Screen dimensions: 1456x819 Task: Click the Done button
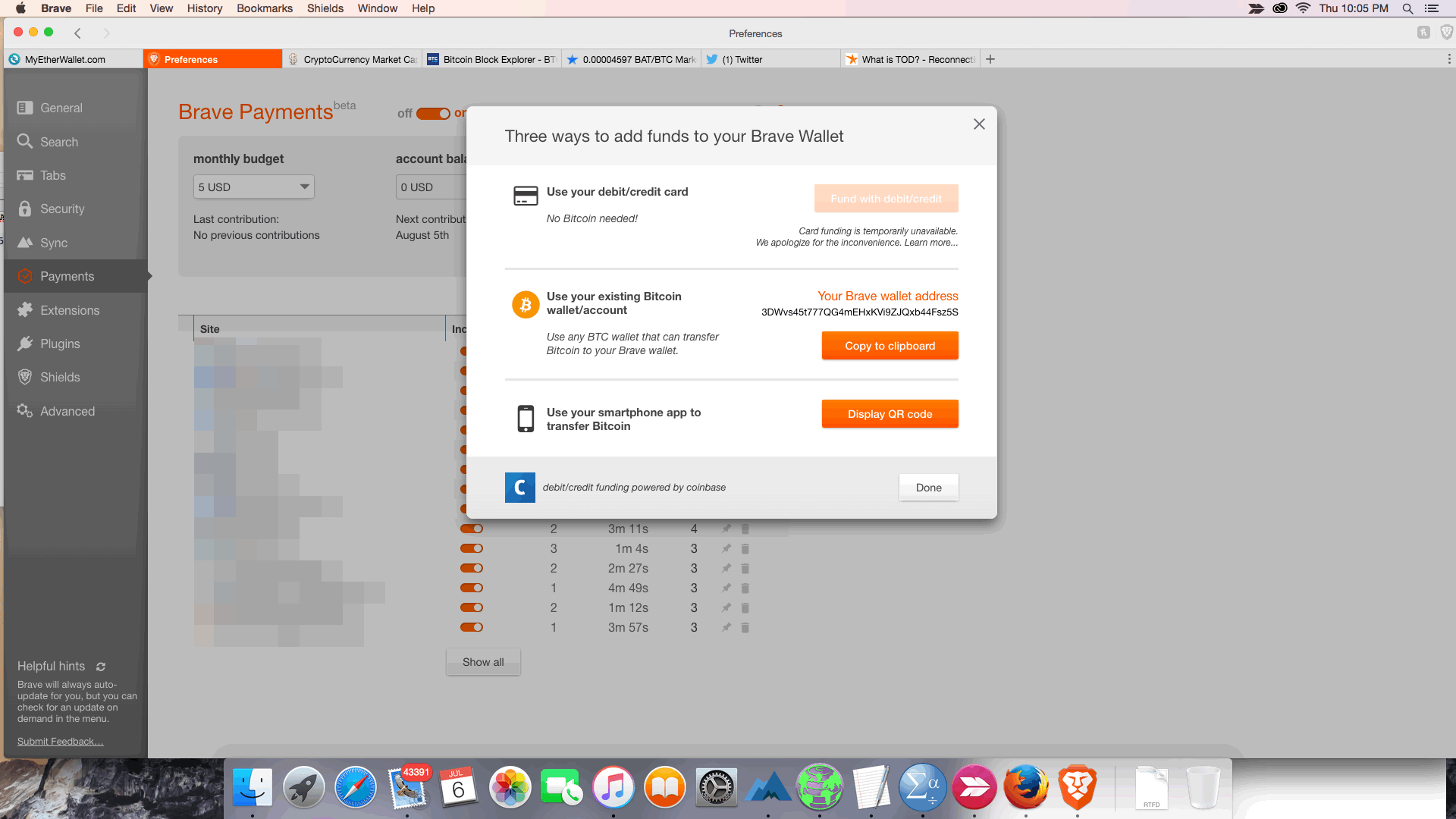coord(928,488)
